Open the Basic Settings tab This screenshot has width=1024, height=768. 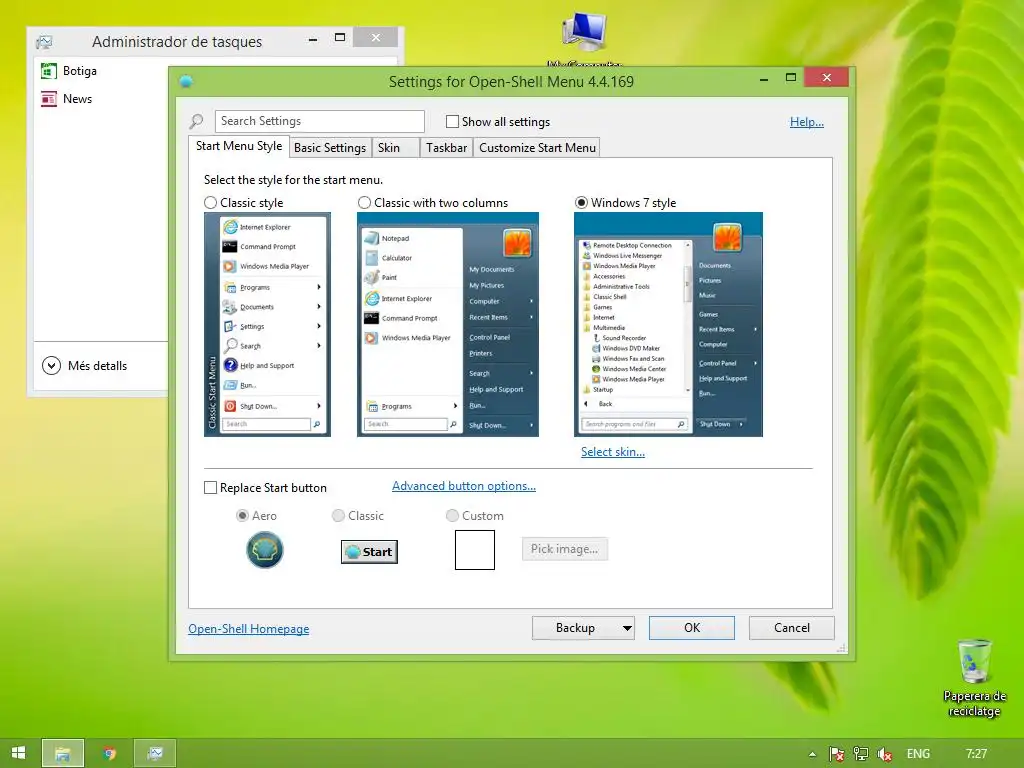click(x=330, y=148)
